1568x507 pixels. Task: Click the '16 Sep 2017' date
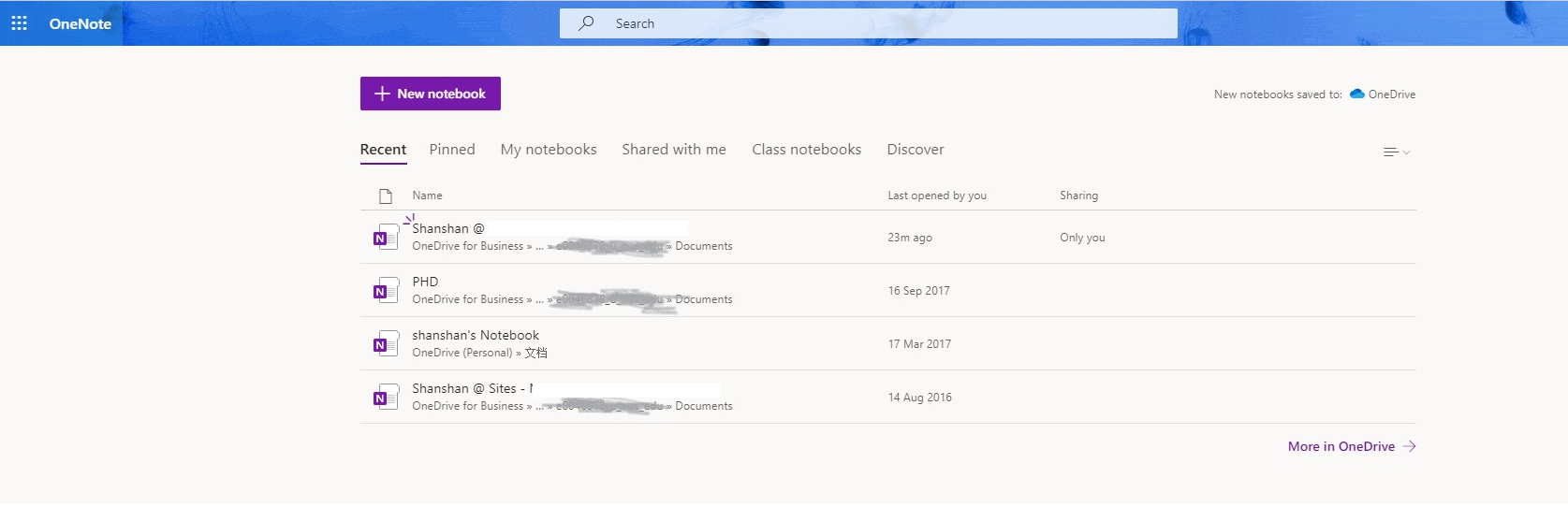[x=919, y=291]
